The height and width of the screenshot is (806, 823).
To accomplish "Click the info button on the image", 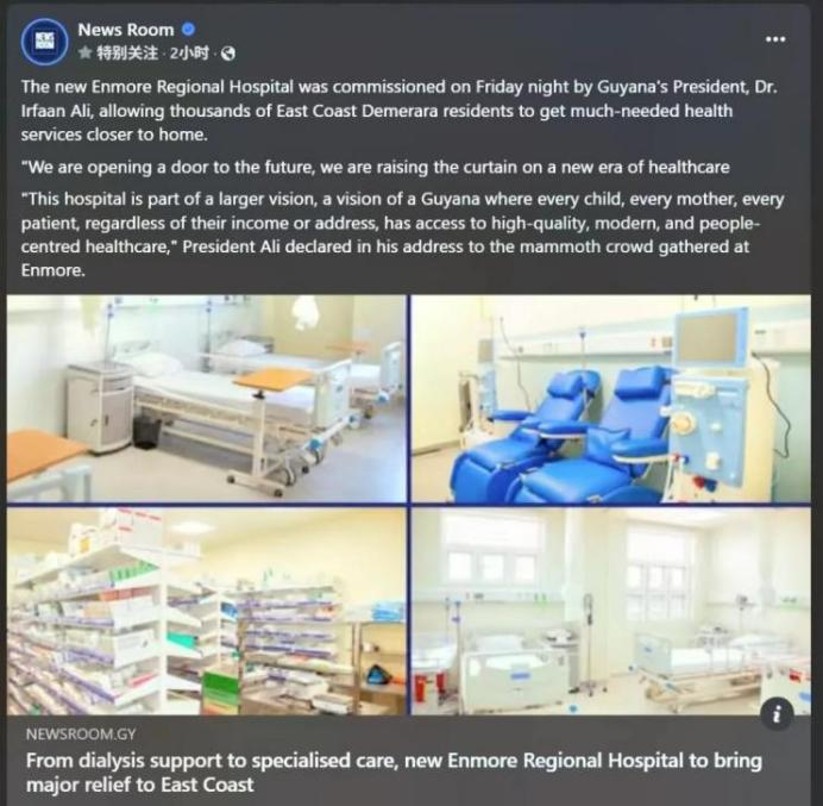I will click(x=777, y=714).
